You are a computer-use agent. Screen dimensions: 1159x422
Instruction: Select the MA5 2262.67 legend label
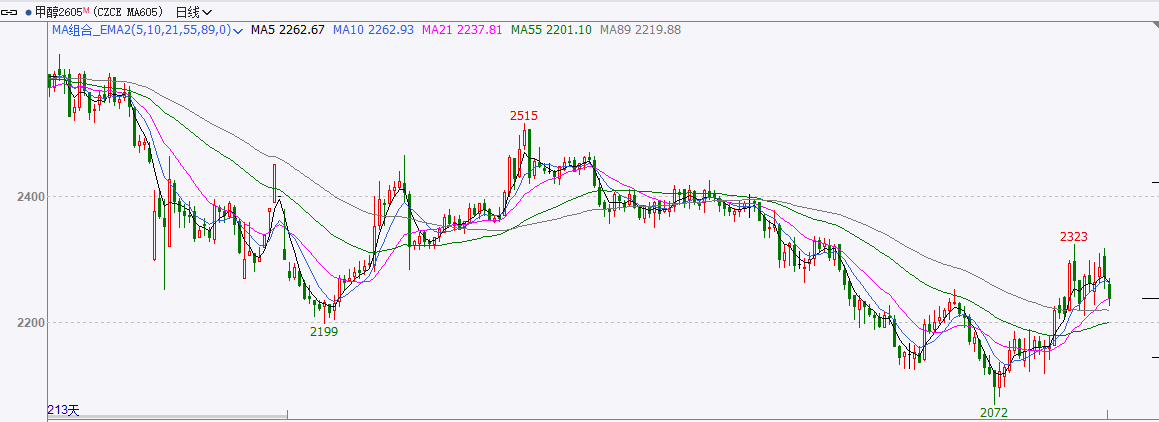(287, 31)
